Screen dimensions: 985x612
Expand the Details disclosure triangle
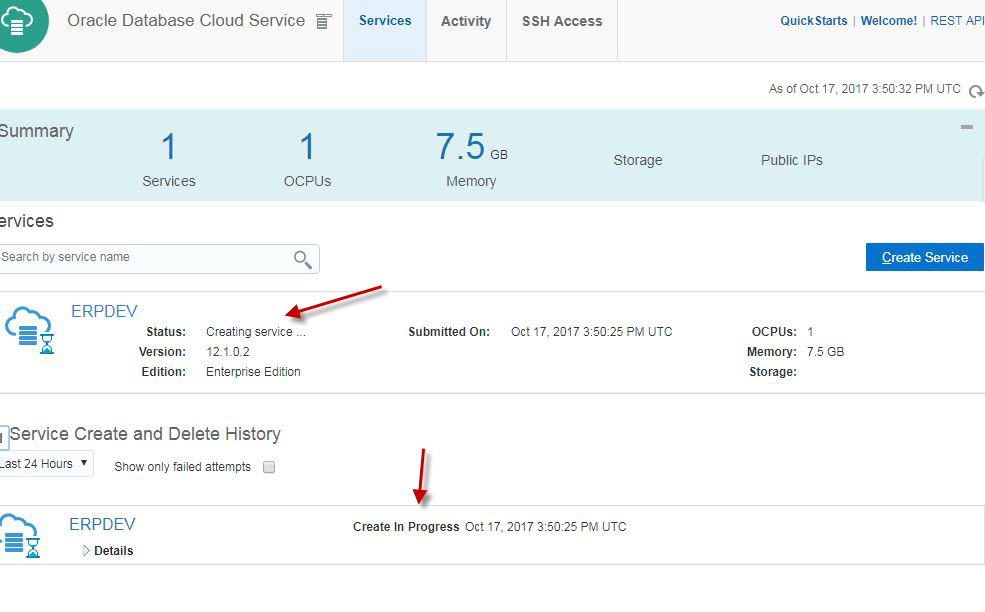tap(86, 550)
